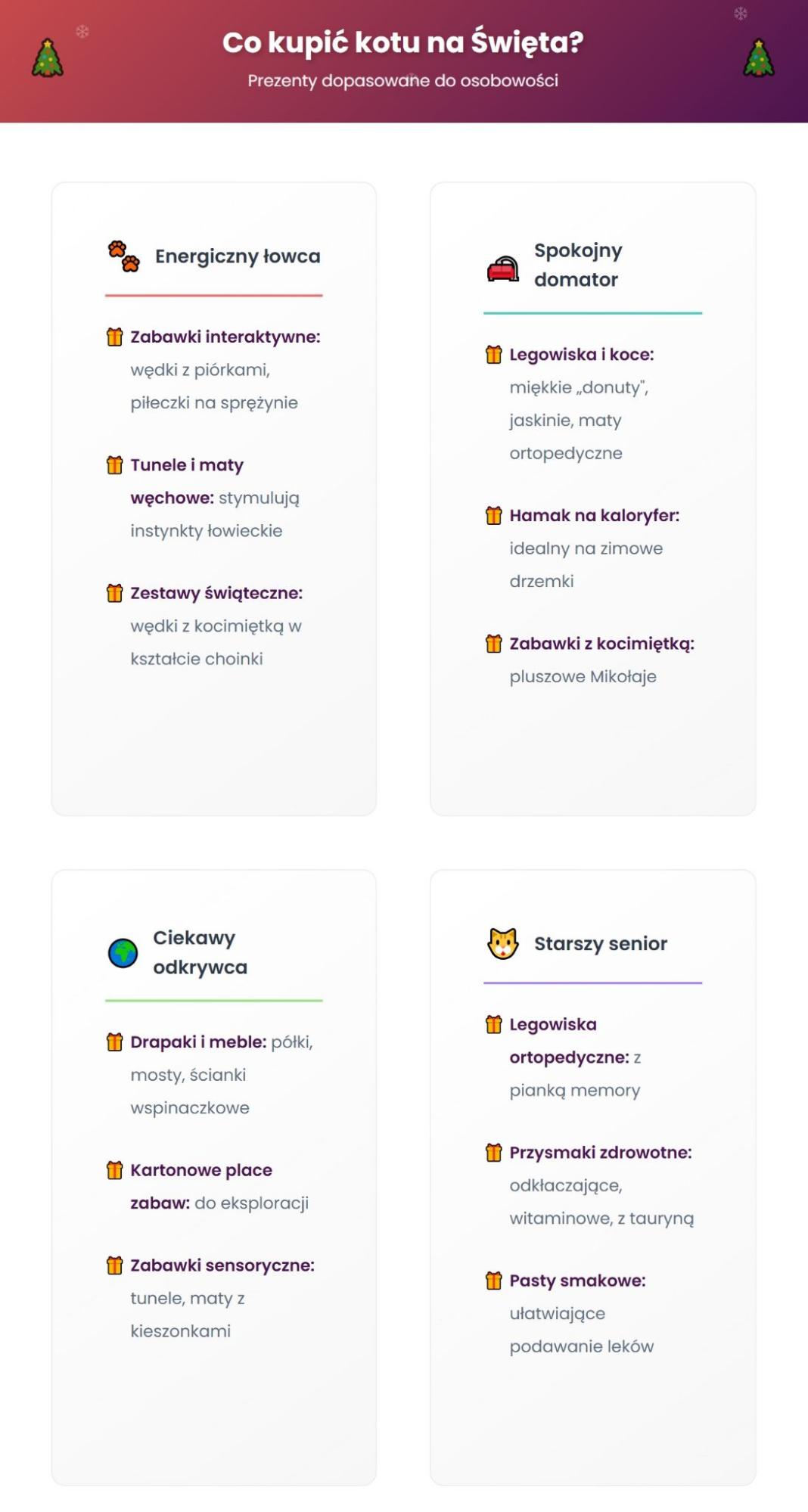
Task: Click the Legowiska i koce label
Action: [581, 354]
